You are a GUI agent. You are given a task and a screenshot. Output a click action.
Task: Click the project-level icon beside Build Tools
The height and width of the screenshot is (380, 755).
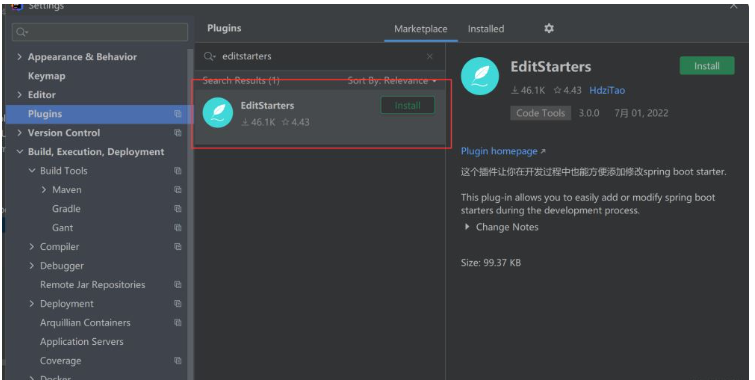pyautogui.click(x=178, y=170)
